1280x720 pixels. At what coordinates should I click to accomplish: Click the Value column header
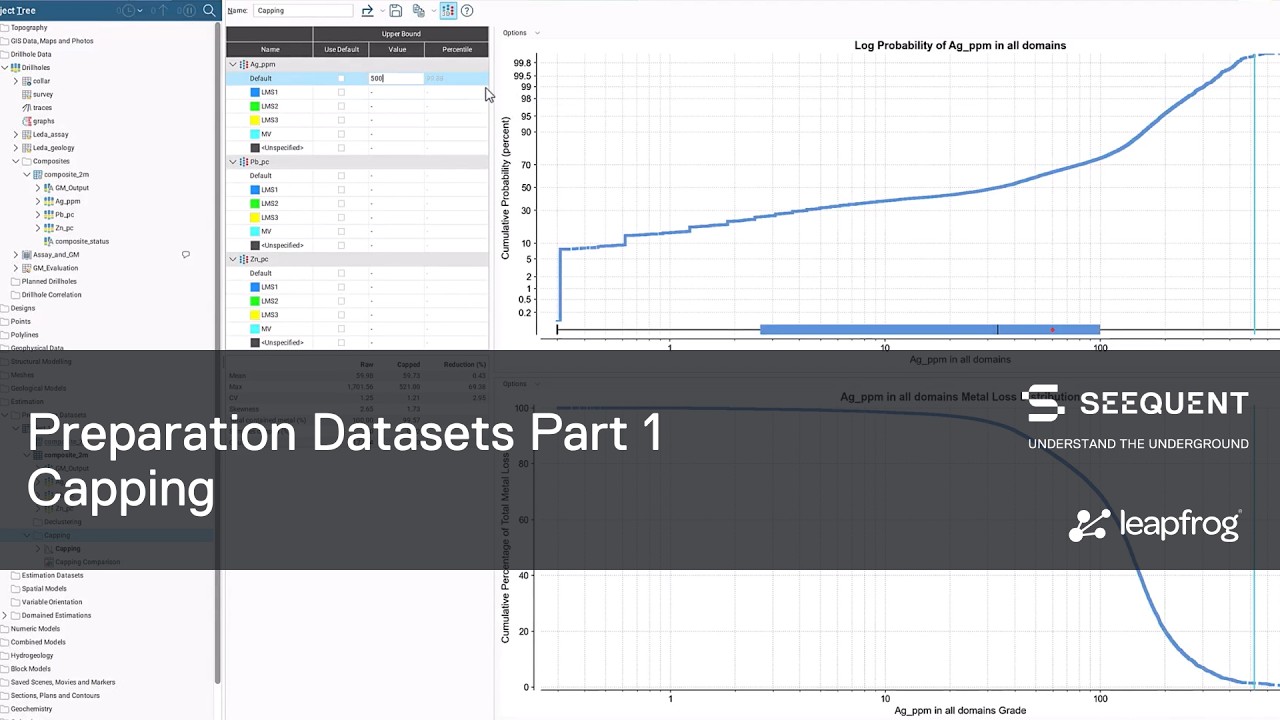(x=397, y=49)
